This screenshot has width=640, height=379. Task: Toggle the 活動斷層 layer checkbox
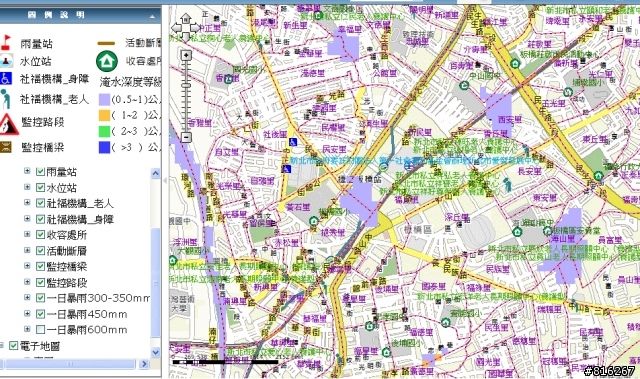[x=40, y=250]
